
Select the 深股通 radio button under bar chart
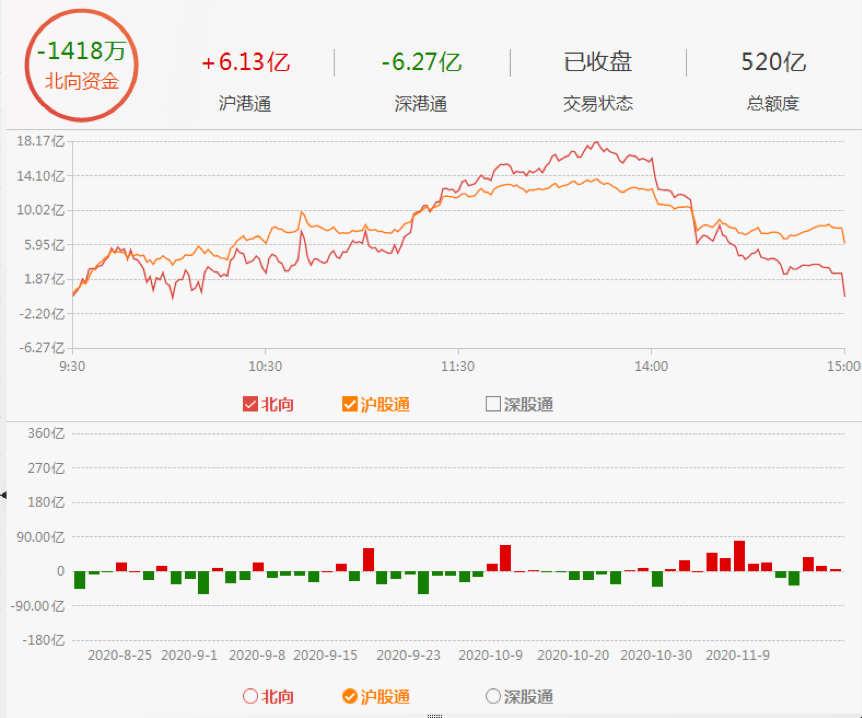coord(493,697)
